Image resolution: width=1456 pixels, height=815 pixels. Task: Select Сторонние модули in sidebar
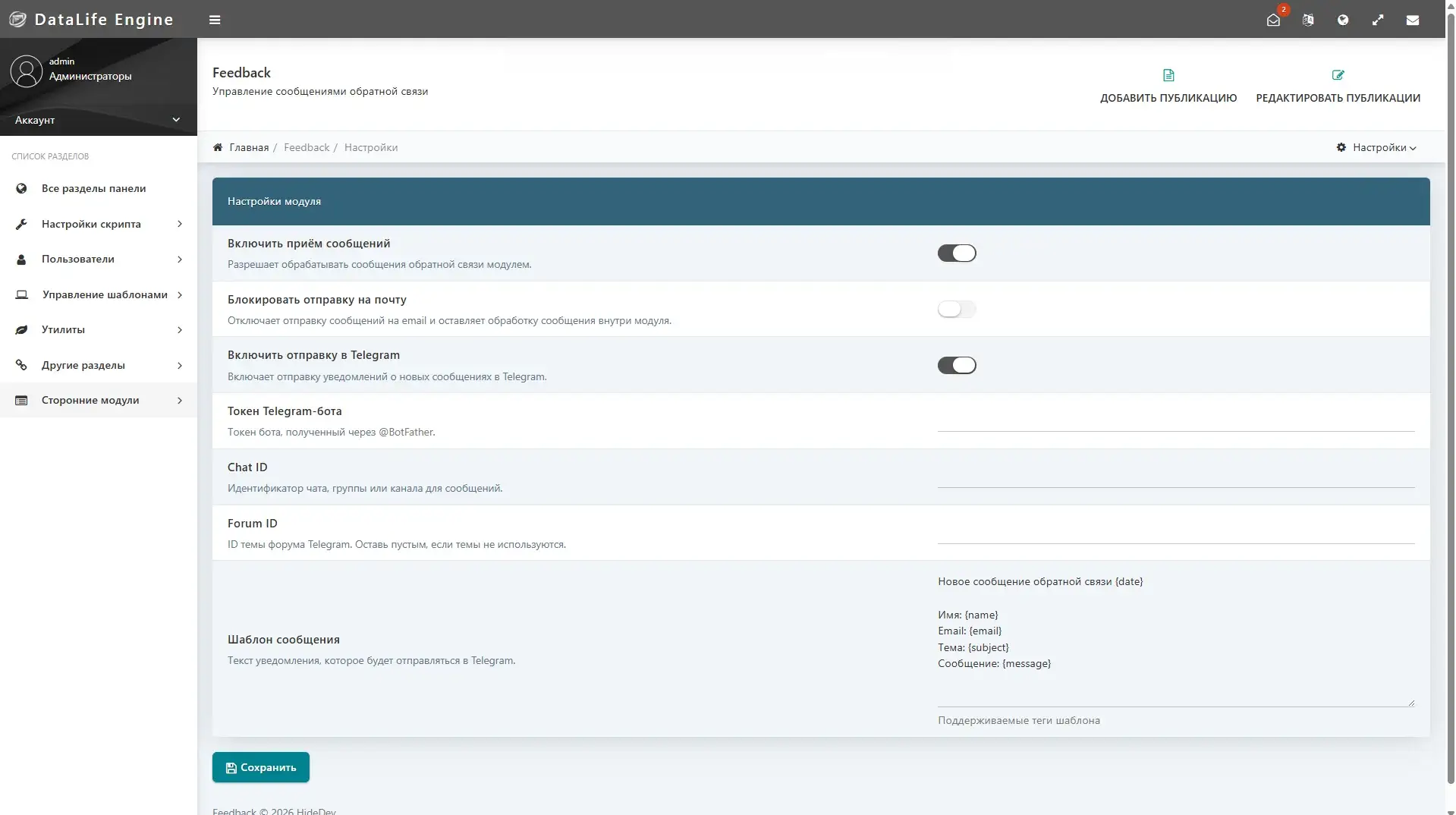click(99, 401)
